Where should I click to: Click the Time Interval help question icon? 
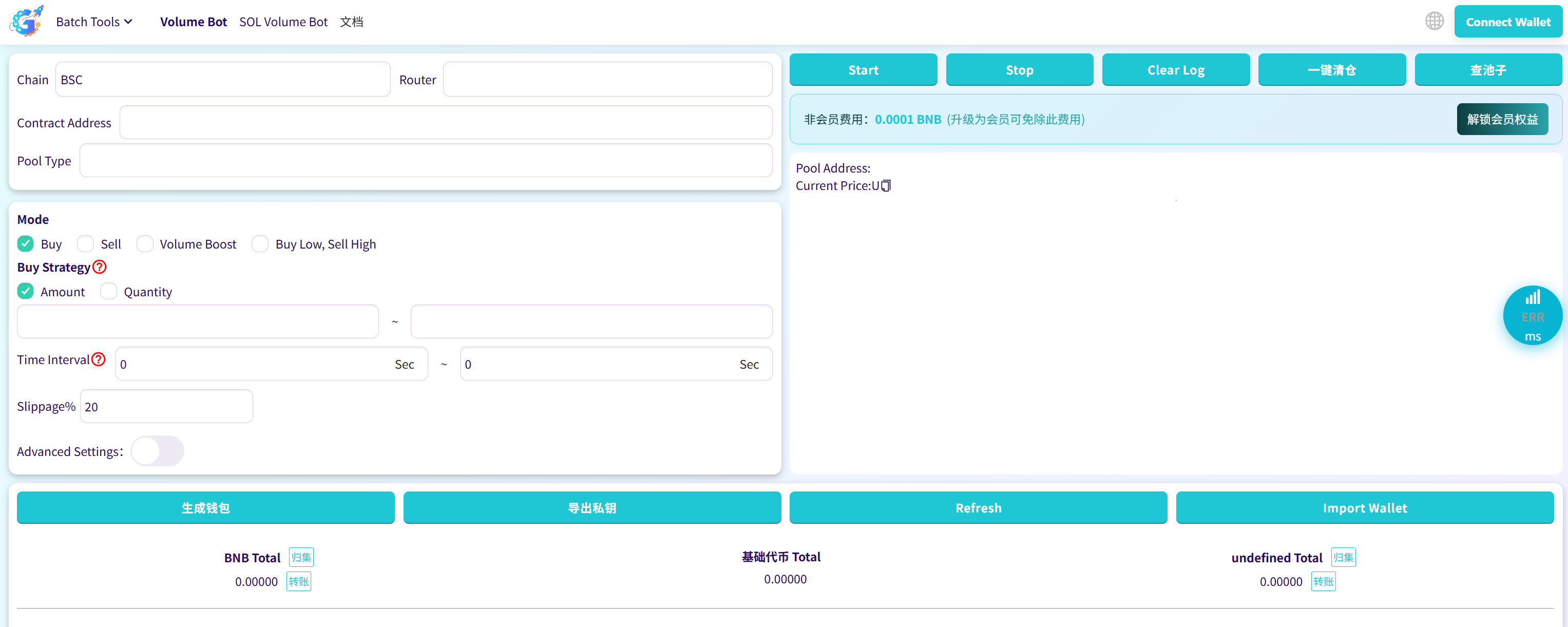pyautogui.click(x=99, y=359)
